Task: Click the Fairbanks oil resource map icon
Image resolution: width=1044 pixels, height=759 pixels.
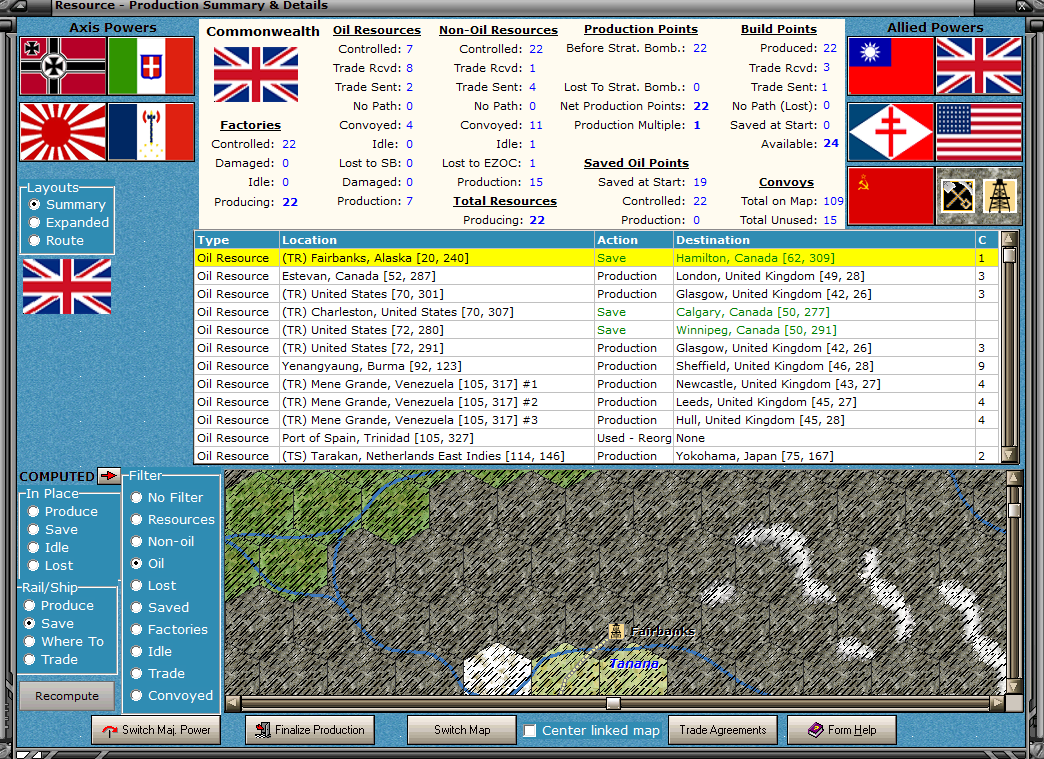Action: (617, 631)
